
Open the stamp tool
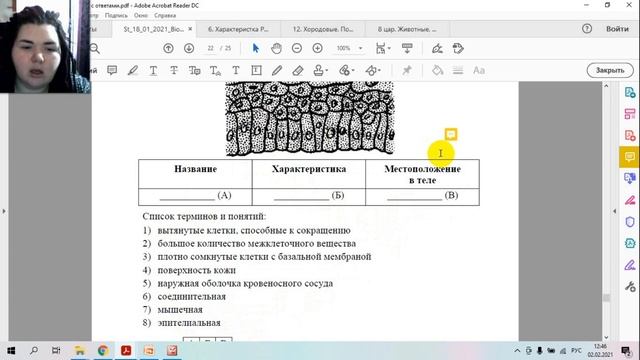(x=320, y=71)
